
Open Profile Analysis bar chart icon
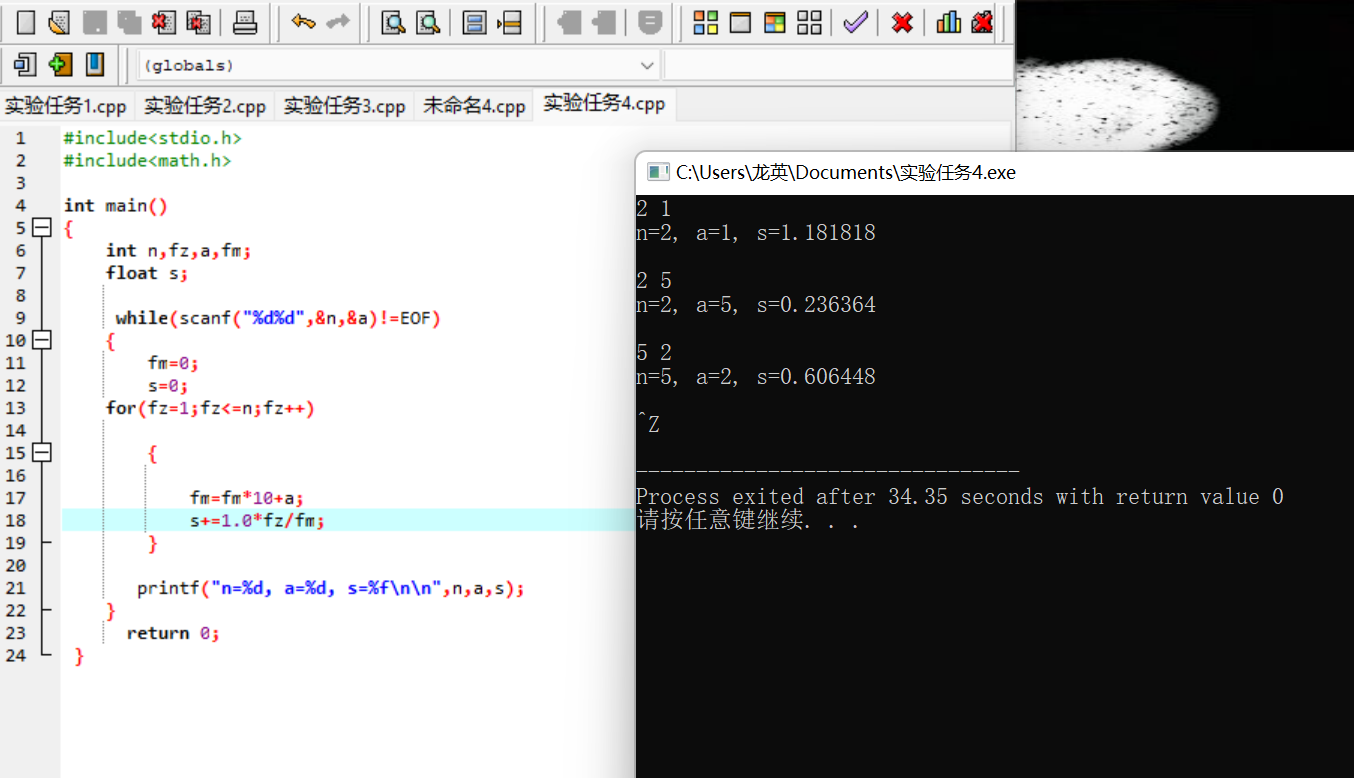pos(948,22)
